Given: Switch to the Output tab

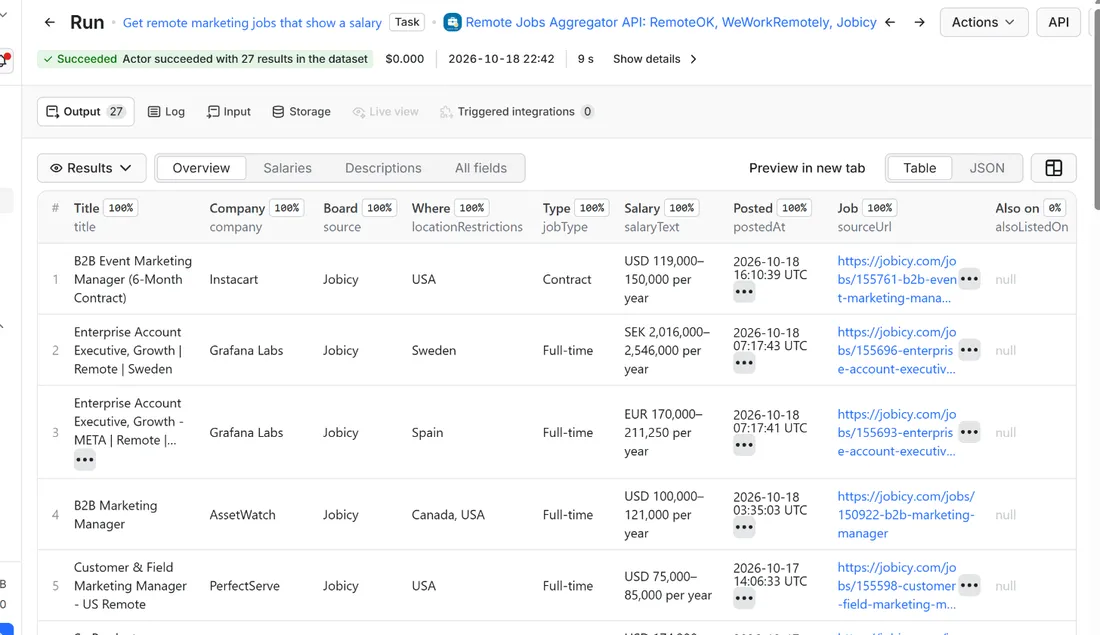Looking at the screenshot, I should [x=86, y=112].
